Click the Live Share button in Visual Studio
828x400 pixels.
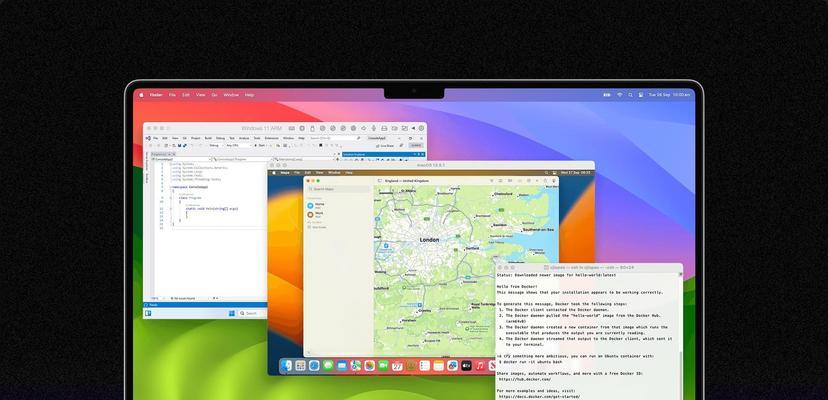[387, 145]
